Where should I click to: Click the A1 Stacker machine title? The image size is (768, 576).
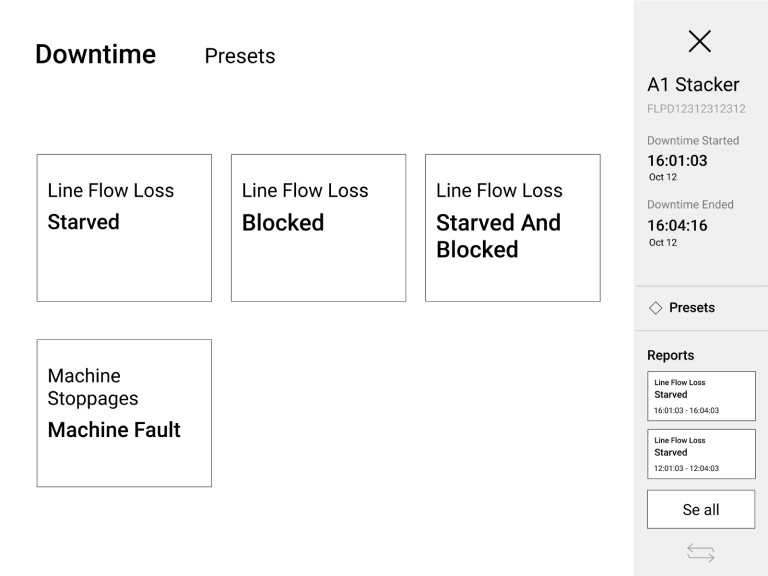693,85
